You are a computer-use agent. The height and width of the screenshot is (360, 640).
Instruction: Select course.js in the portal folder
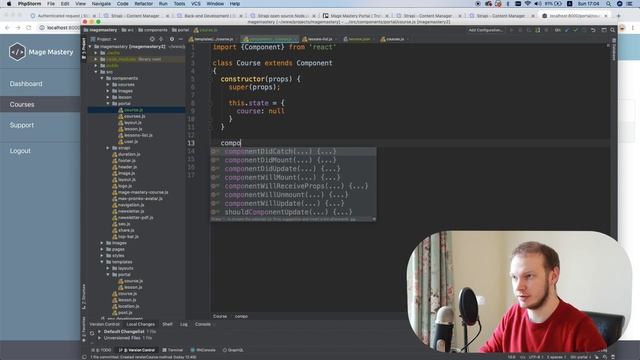tap(133, 110)
